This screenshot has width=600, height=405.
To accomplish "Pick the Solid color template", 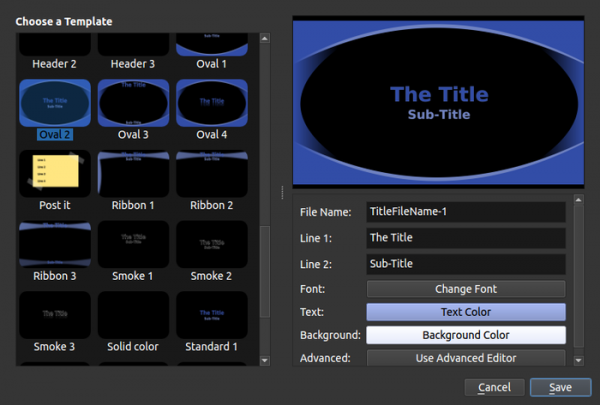I will (x=133, y=314).
